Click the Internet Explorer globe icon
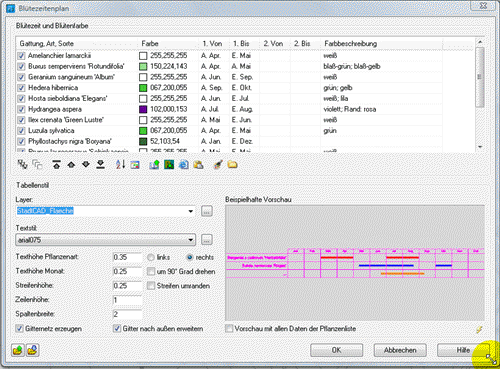 [184, 164]
